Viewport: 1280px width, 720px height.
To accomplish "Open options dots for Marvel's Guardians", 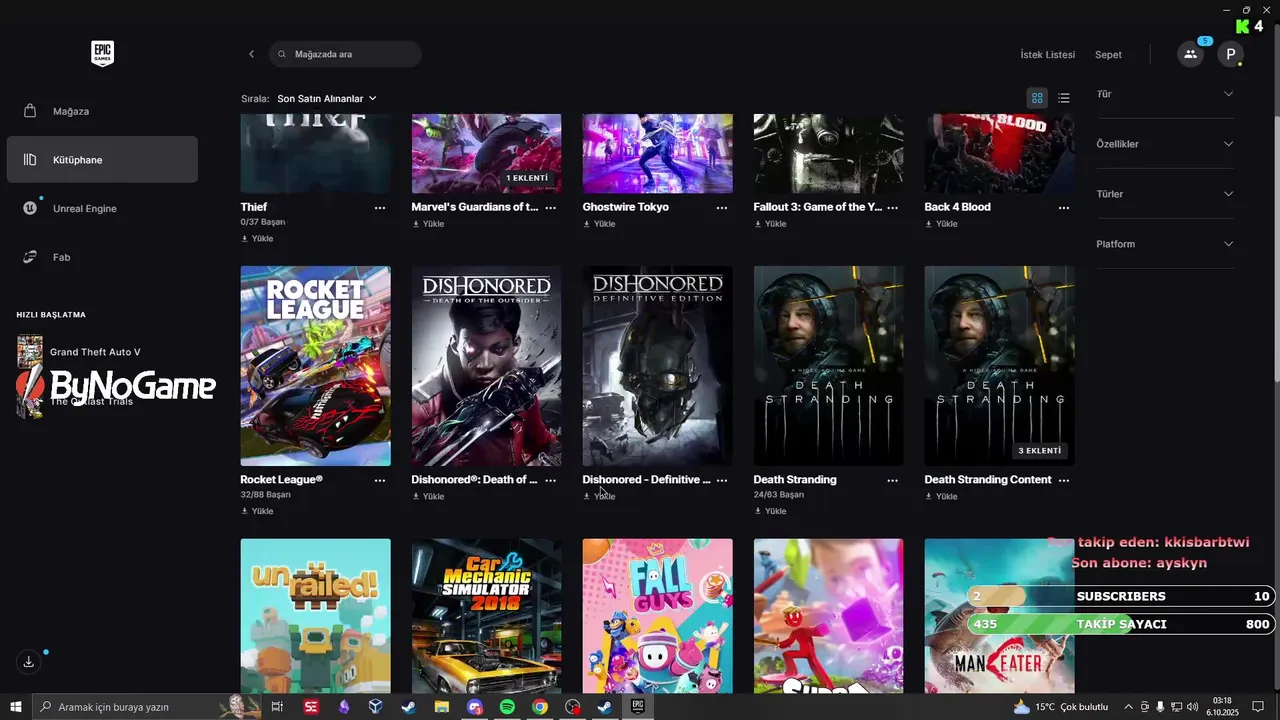I will pos(551,207).
